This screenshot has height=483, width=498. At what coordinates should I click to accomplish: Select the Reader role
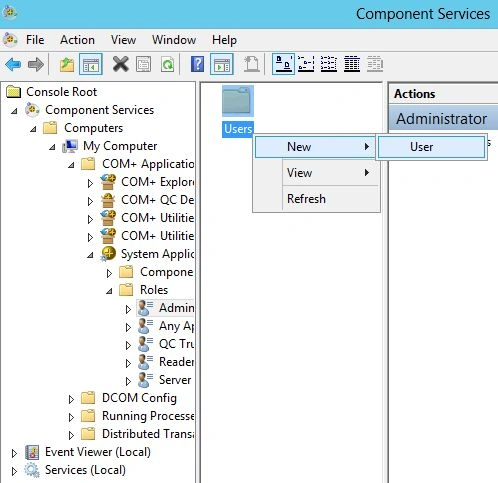(176, 362)
